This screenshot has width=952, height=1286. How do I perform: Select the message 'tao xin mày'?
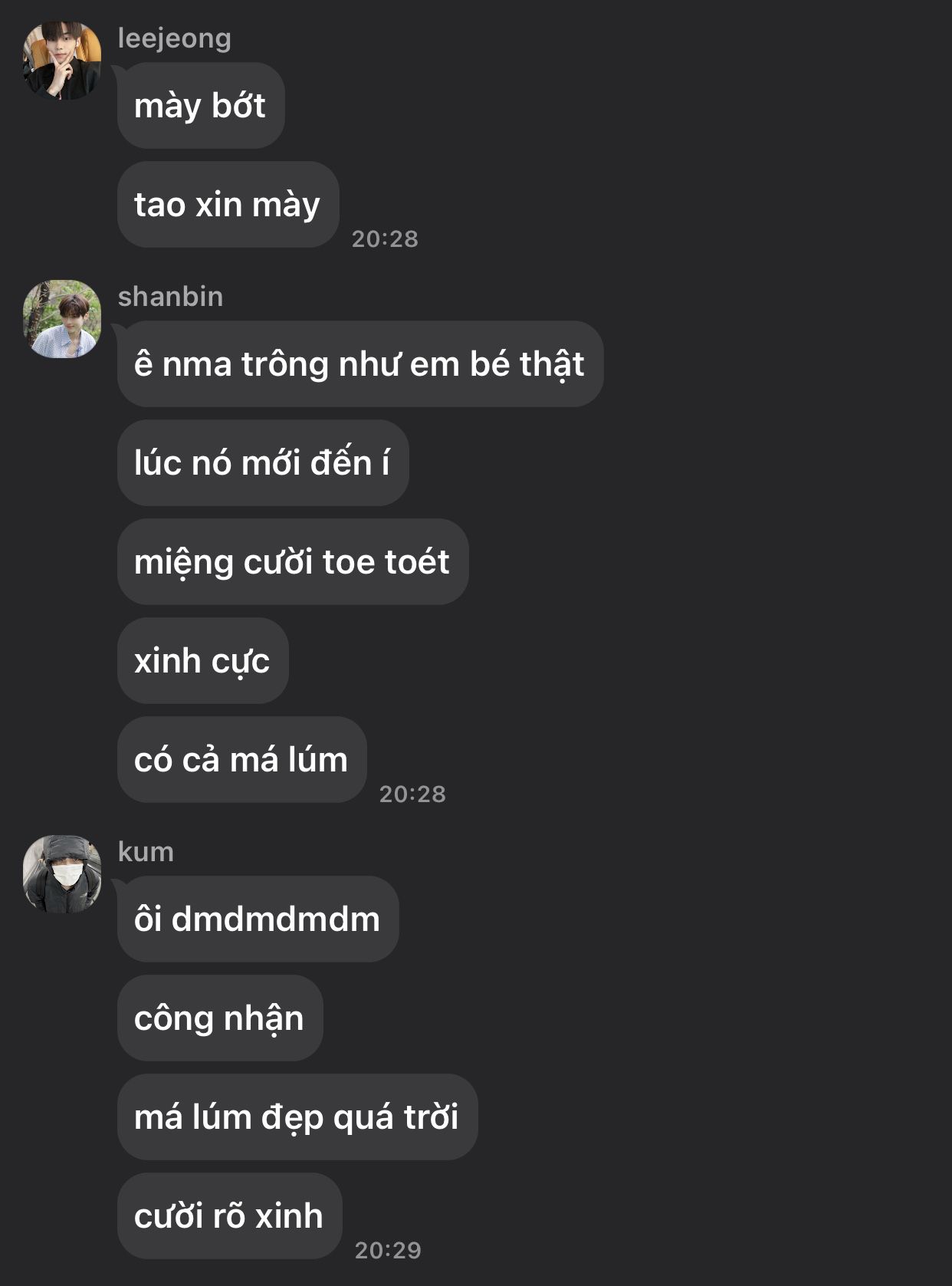pos(228,205)
